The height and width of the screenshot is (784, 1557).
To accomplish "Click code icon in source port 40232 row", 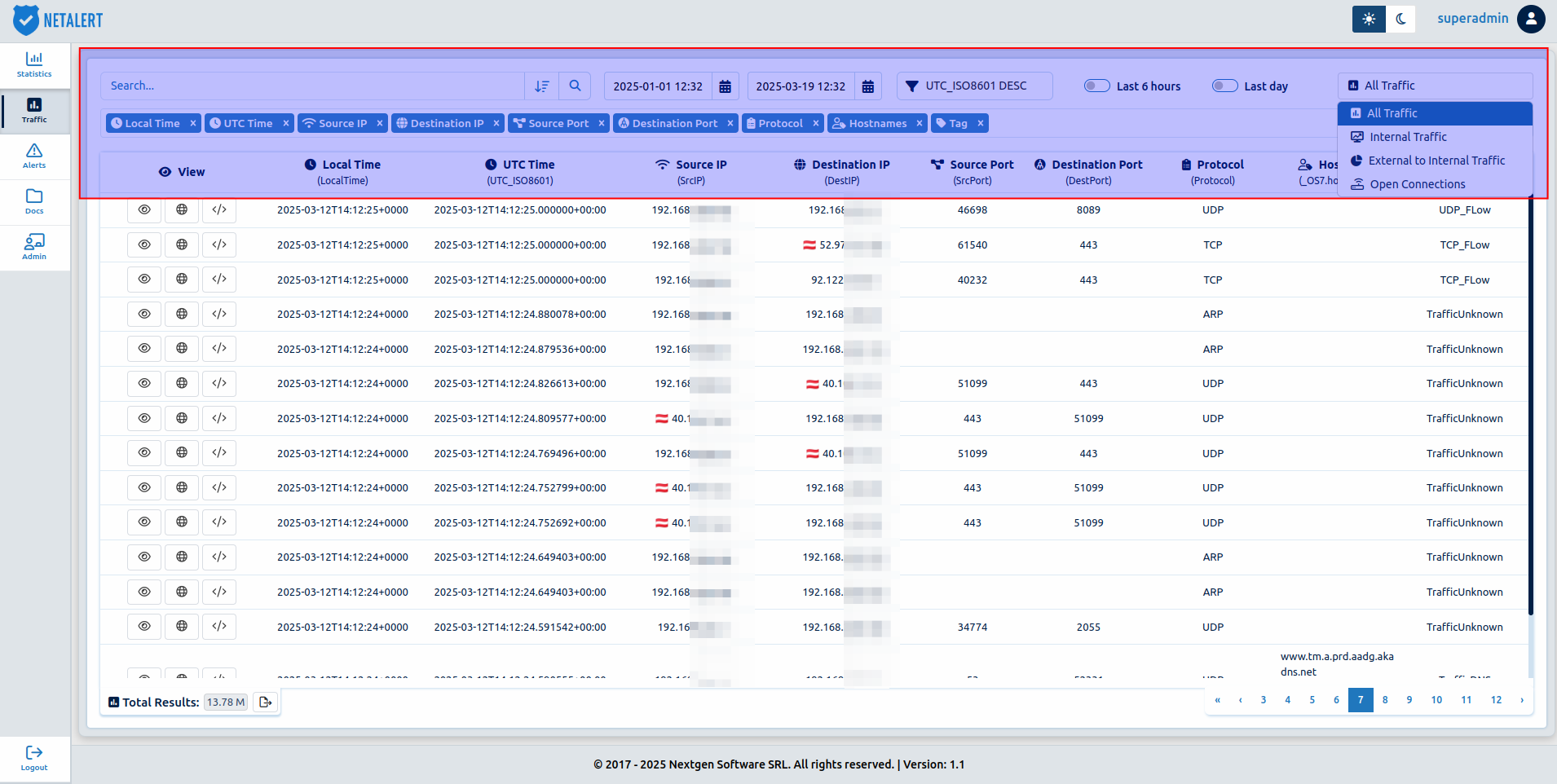I will 219,279.
